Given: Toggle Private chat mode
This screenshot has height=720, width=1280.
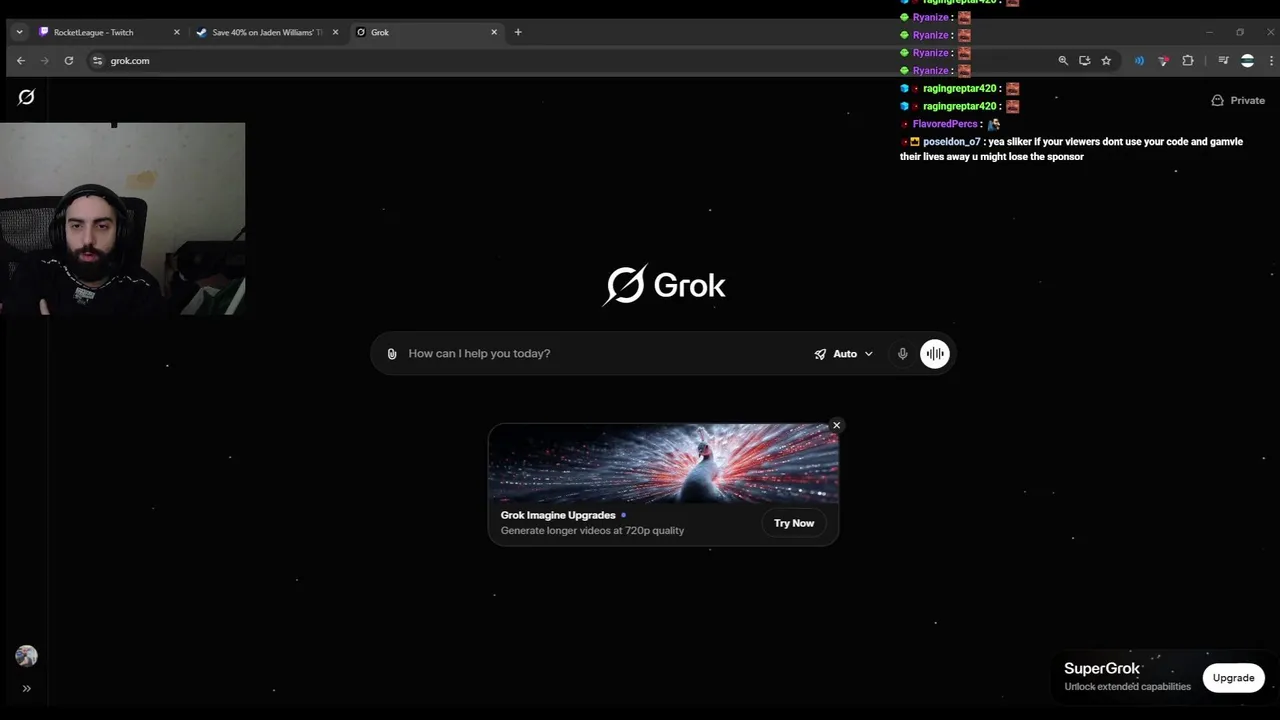Looking at the screenshot, I should (1238, 100).
